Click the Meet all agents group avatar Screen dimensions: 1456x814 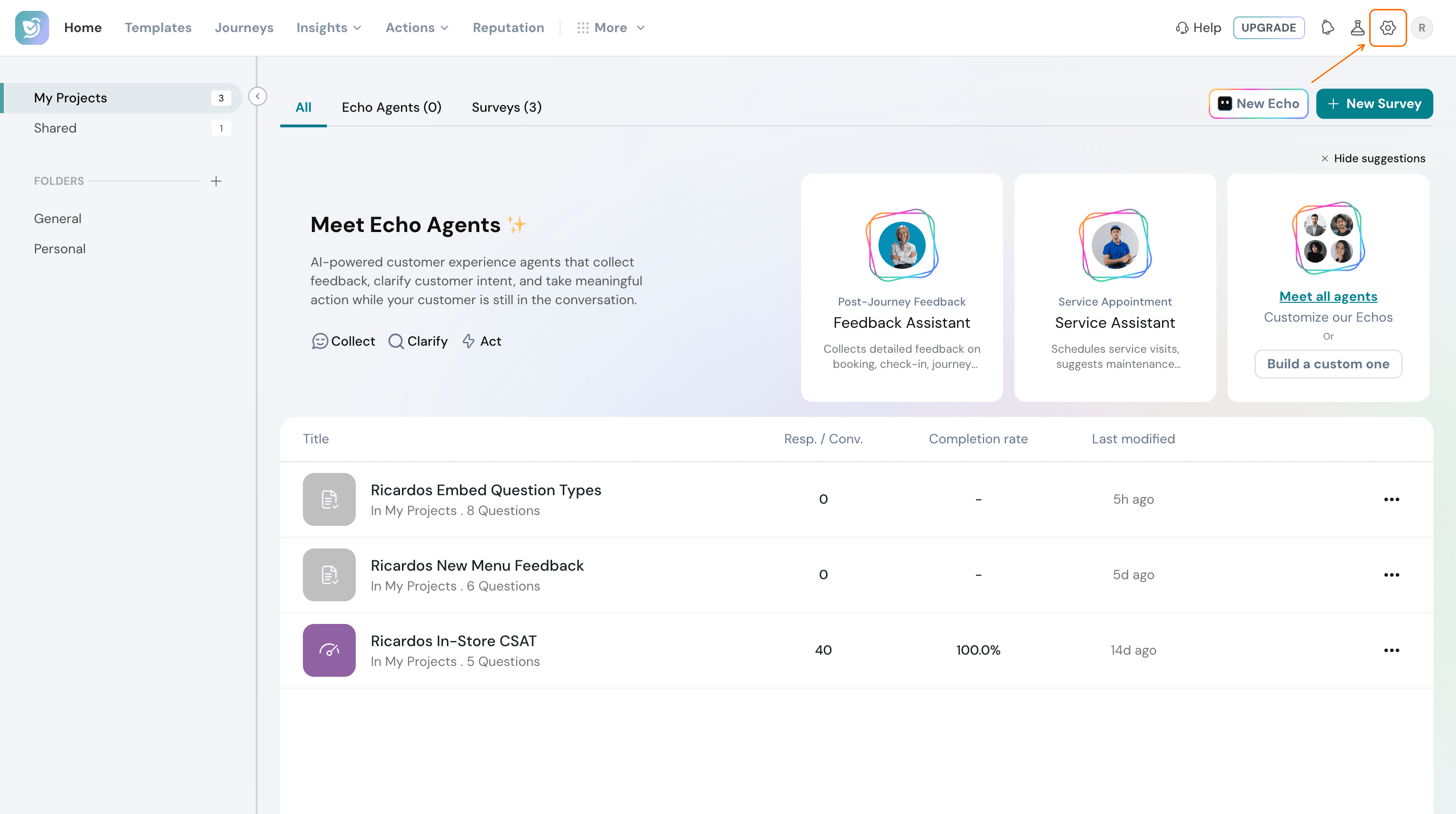point(1328,238)
